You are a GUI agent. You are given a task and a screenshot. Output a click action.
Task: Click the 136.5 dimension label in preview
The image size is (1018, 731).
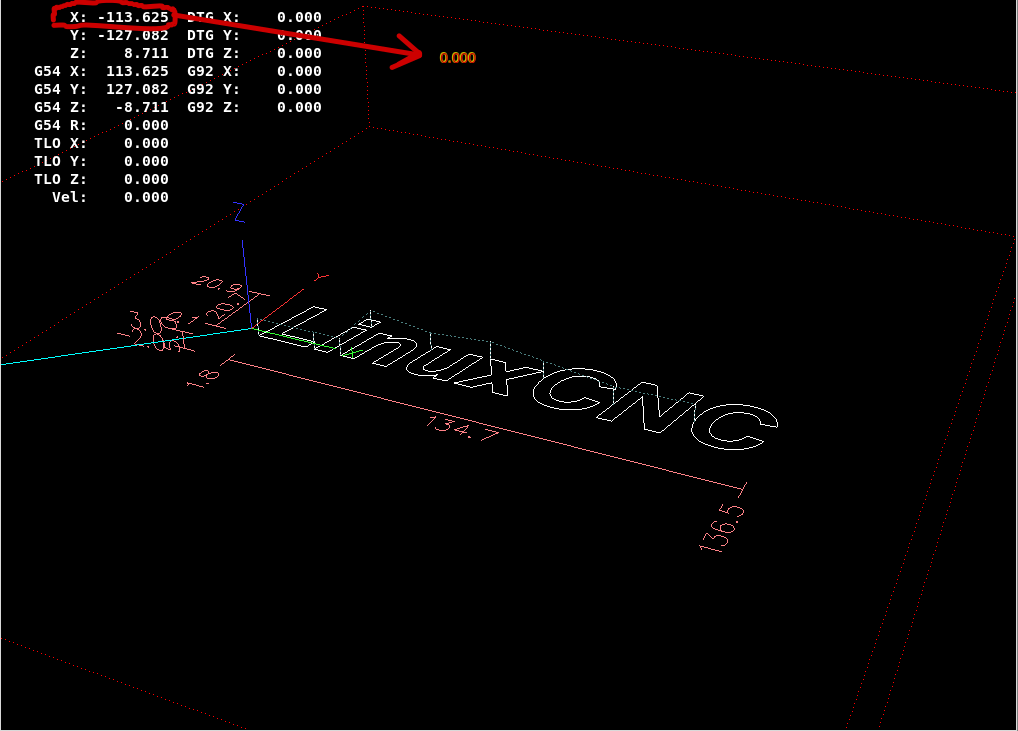[722, 528]
